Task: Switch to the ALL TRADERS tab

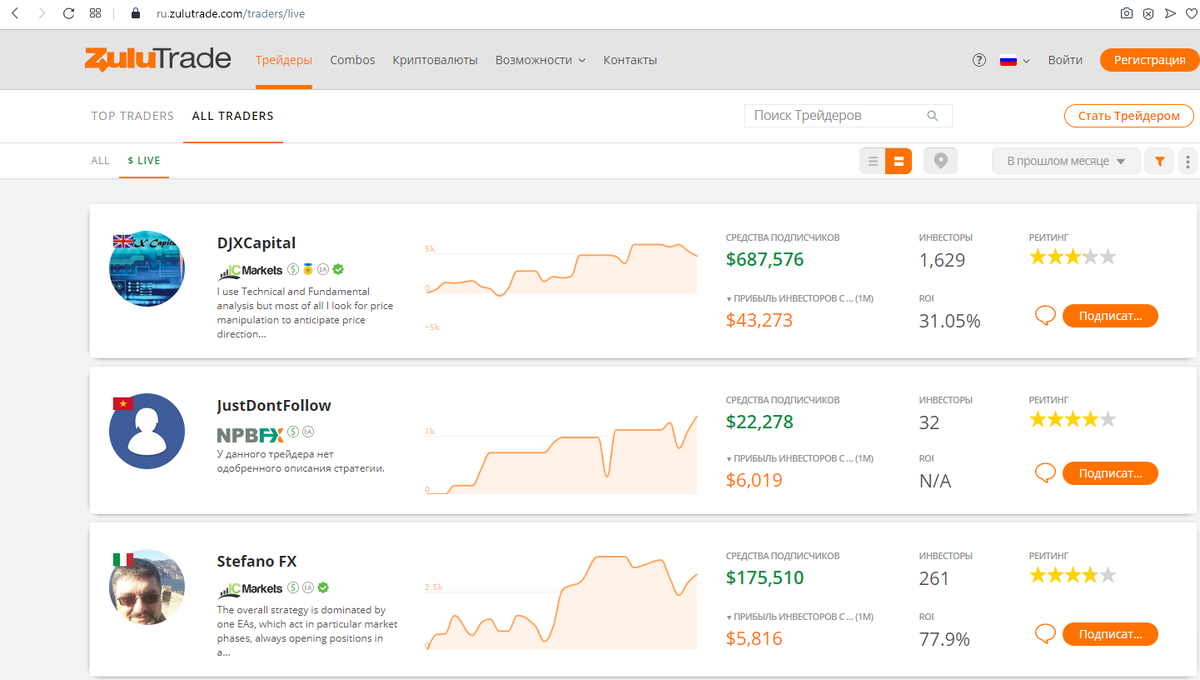Action: (x=233, y=116)
